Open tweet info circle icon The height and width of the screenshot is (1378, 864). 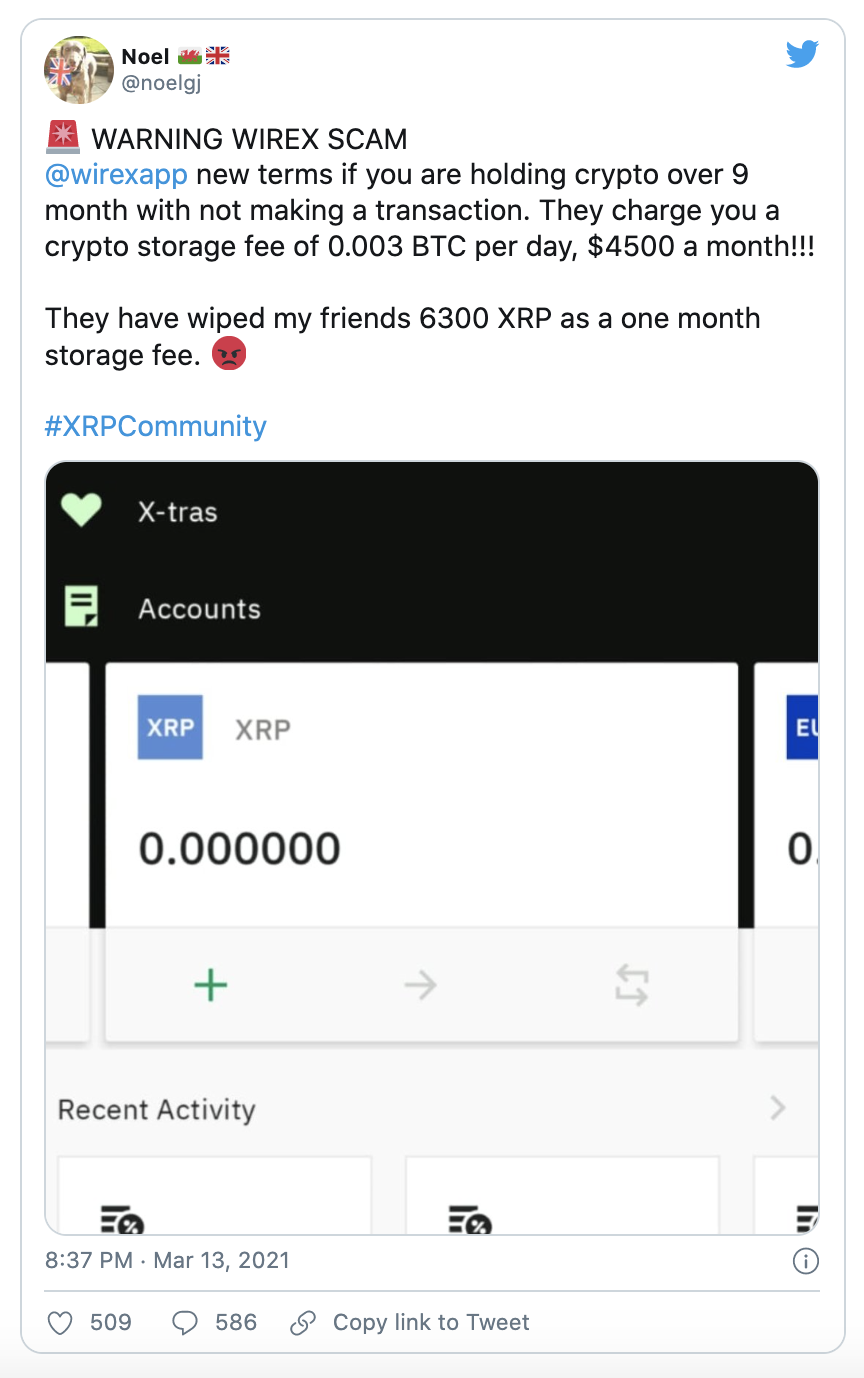[806, 1261]
